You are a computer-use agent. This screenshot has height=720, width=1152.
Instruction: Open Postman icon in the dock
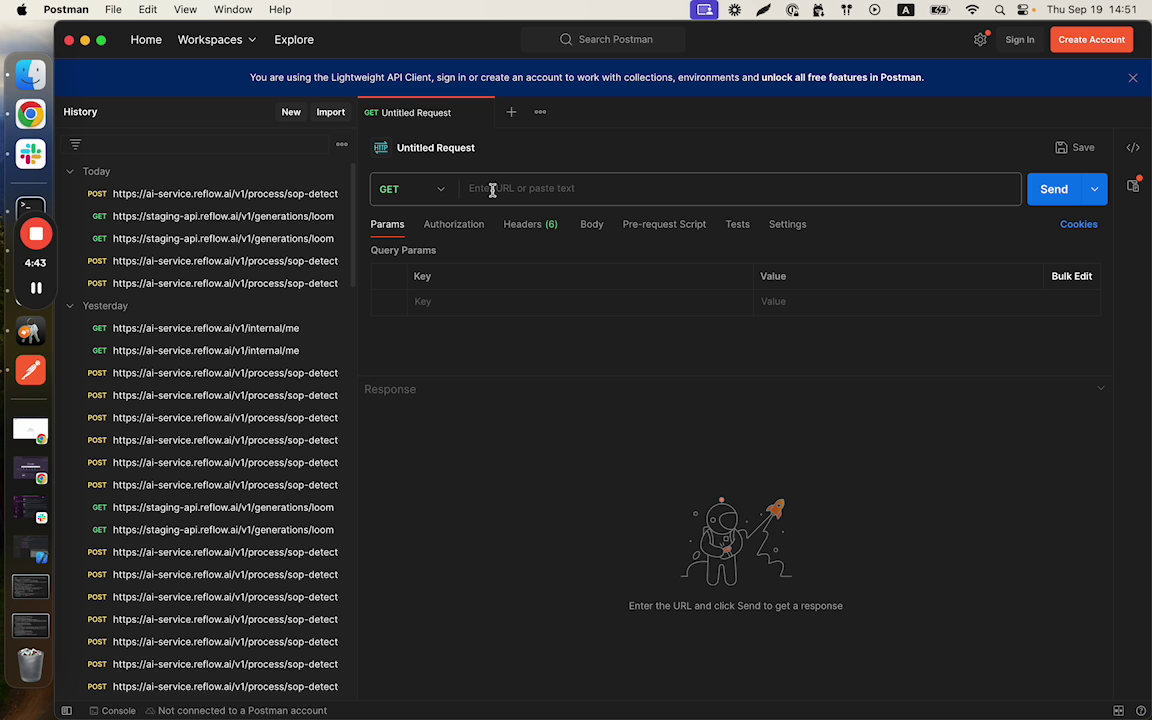pos(31,370)
